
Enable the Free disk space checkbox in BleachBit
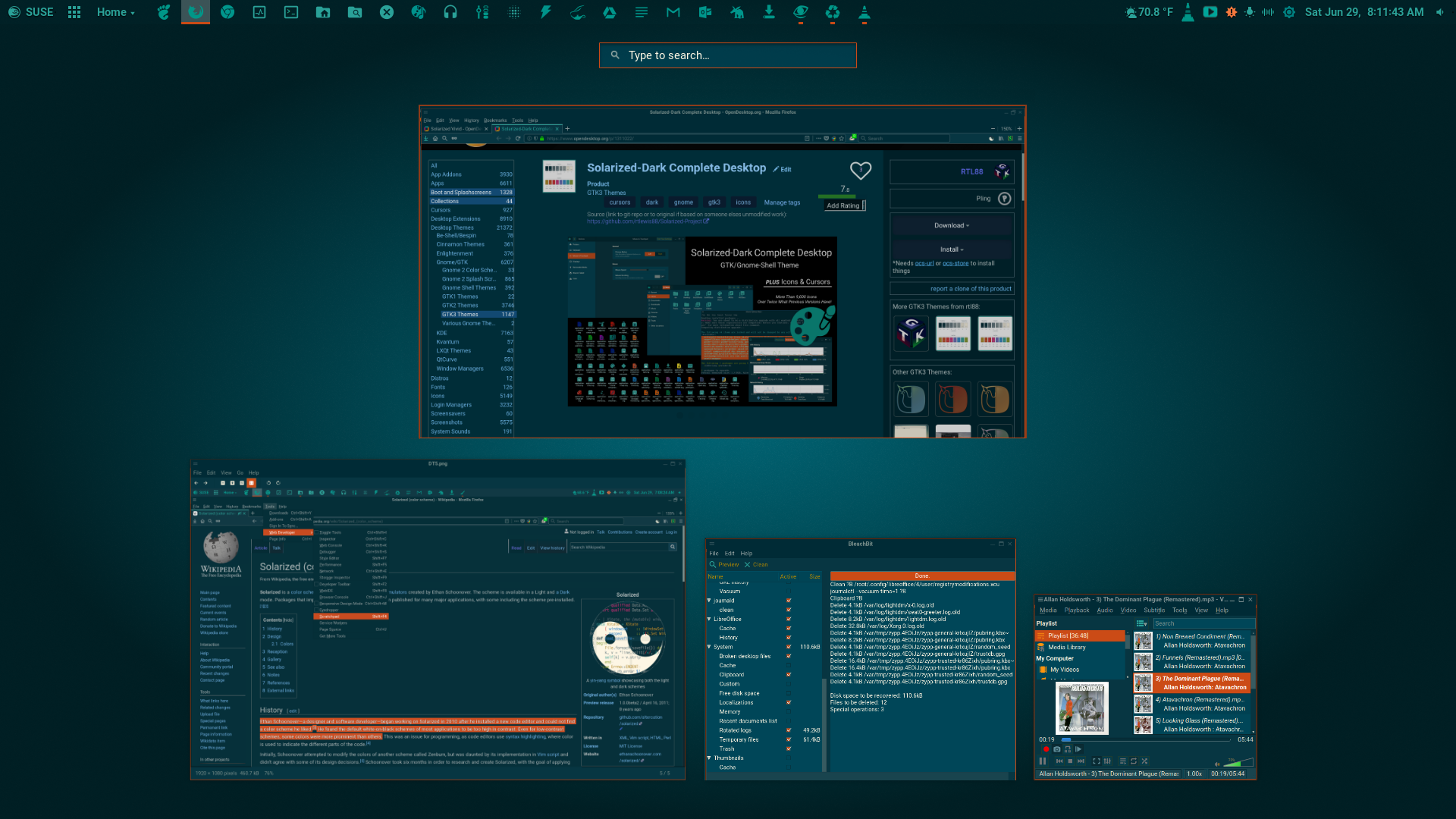point(789,693)
